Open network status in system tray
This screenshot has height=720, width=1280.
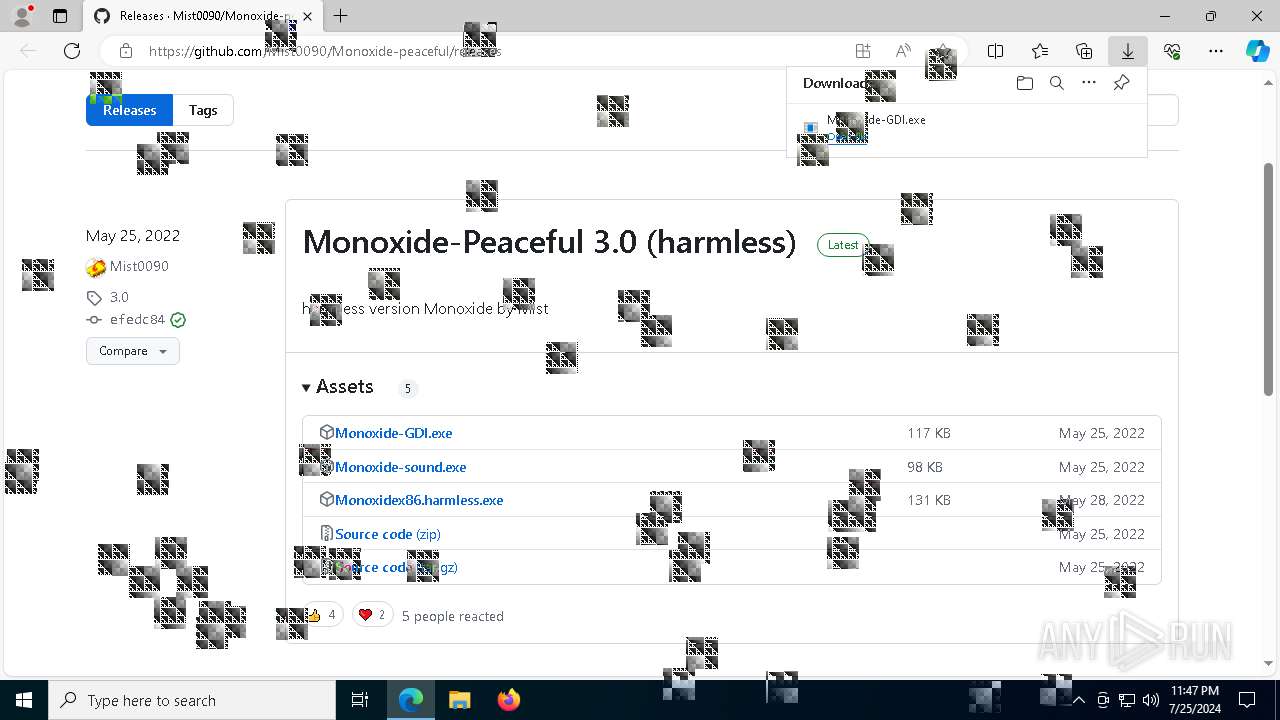[1127, 700]
